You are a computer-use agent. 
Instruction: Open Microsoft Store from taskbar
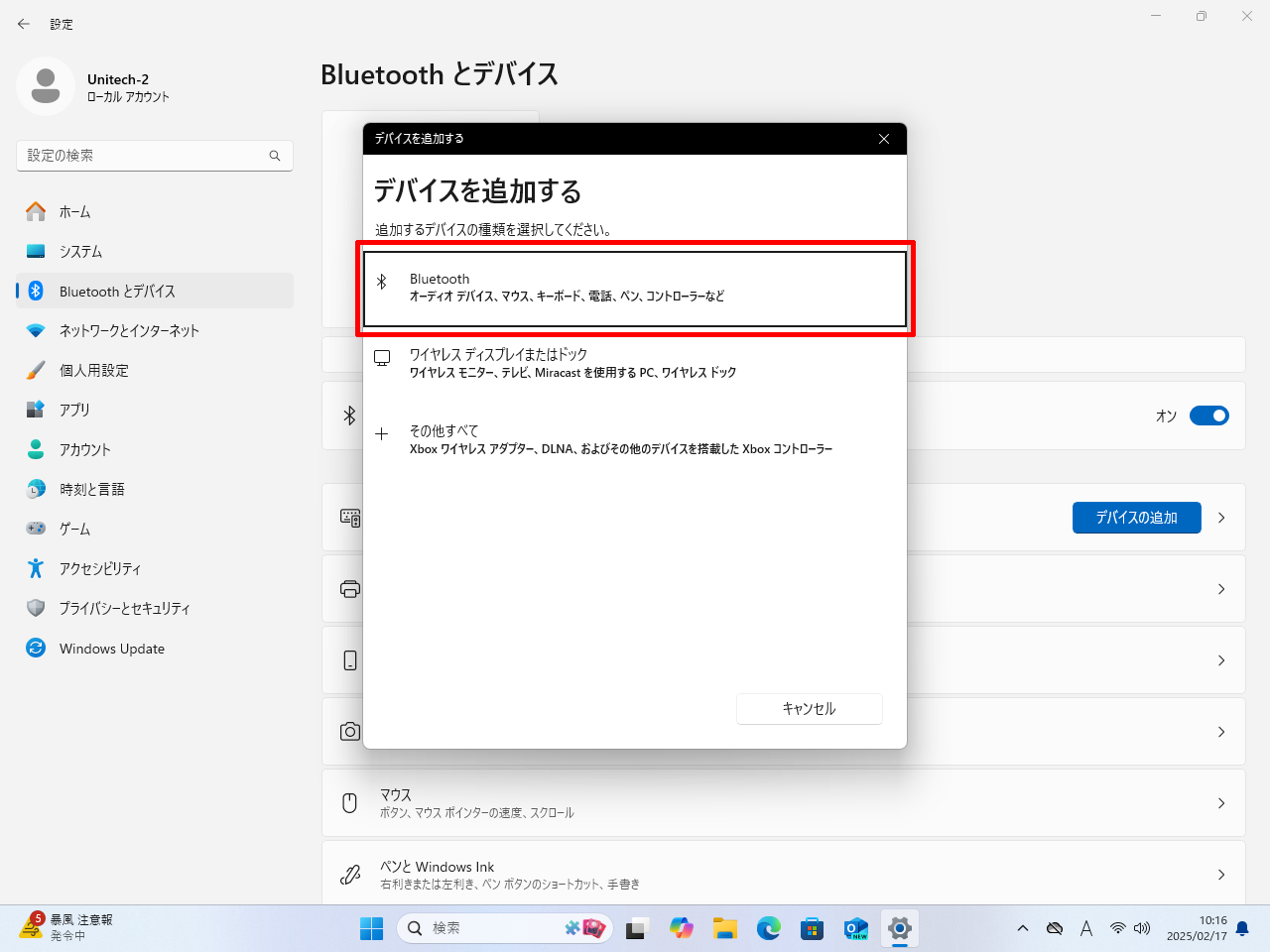[813, 928]
